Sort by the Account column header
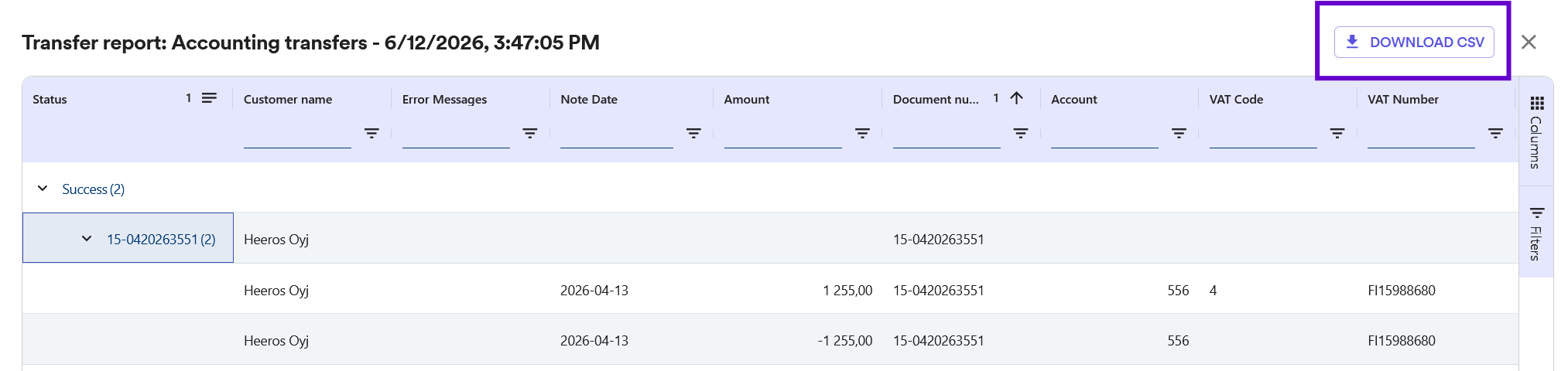 tap(1074, 99)
